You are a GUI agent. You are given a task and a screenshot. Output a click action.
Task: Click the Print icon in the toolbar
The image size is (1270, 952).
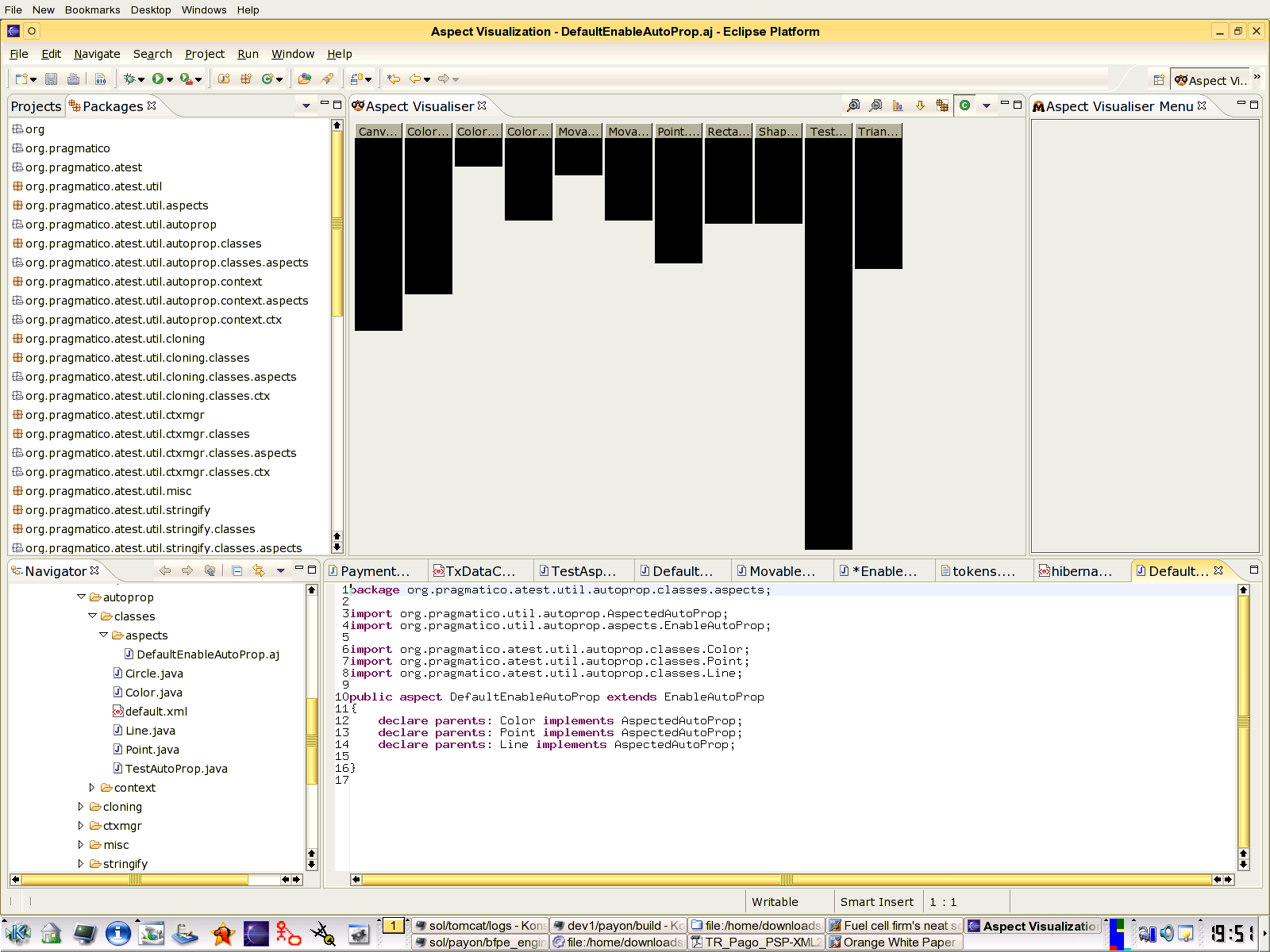[x=74, y=79]
